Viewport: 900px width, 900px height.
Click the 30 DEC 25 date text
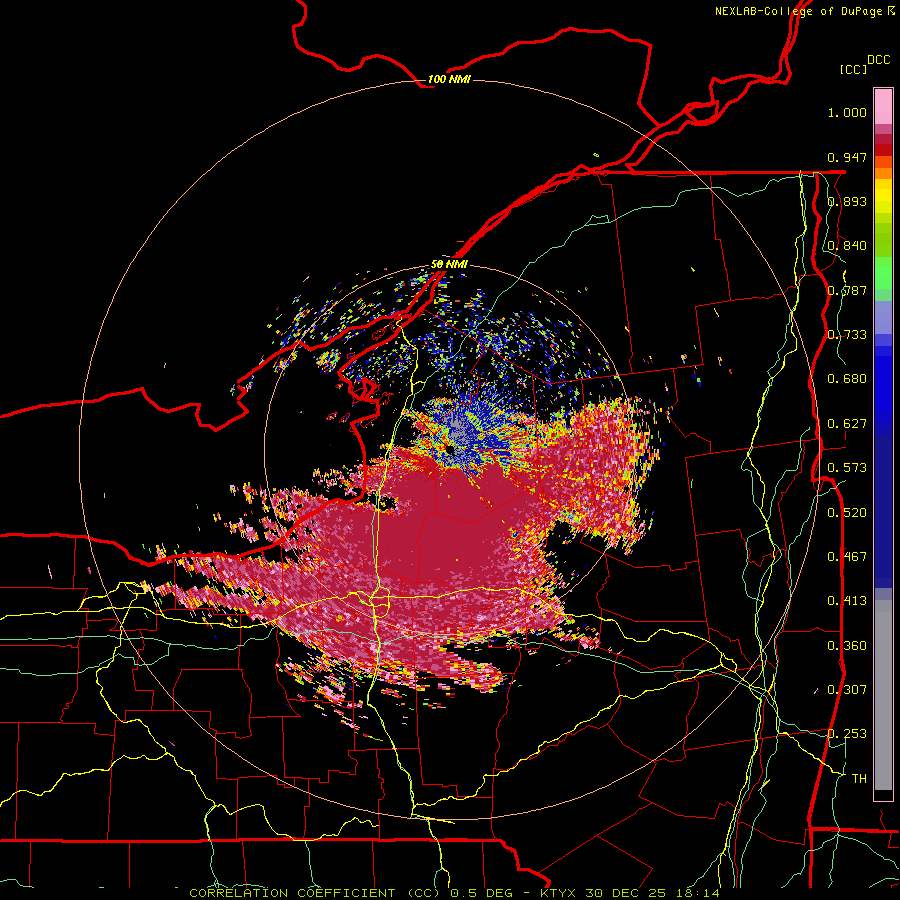pos(627,893)
